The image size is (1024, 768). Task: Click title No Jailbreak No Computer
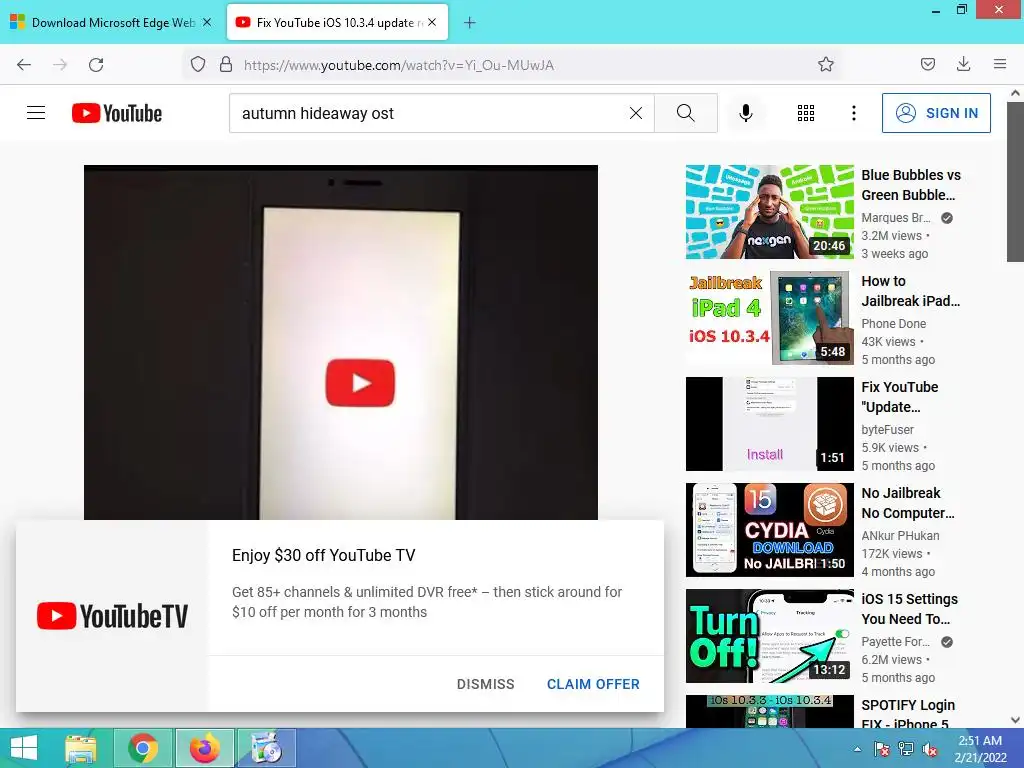point(908,503)
